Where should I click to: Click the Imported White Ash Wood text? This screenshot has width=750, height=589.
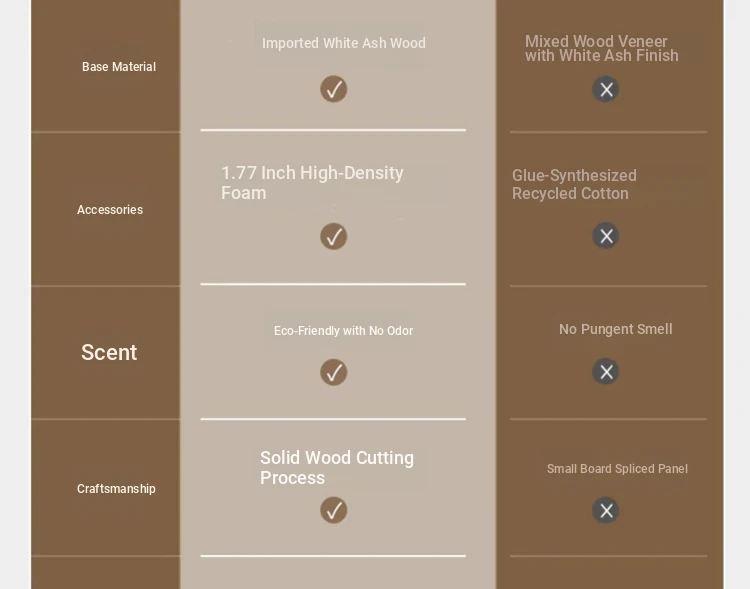[343, 43]
